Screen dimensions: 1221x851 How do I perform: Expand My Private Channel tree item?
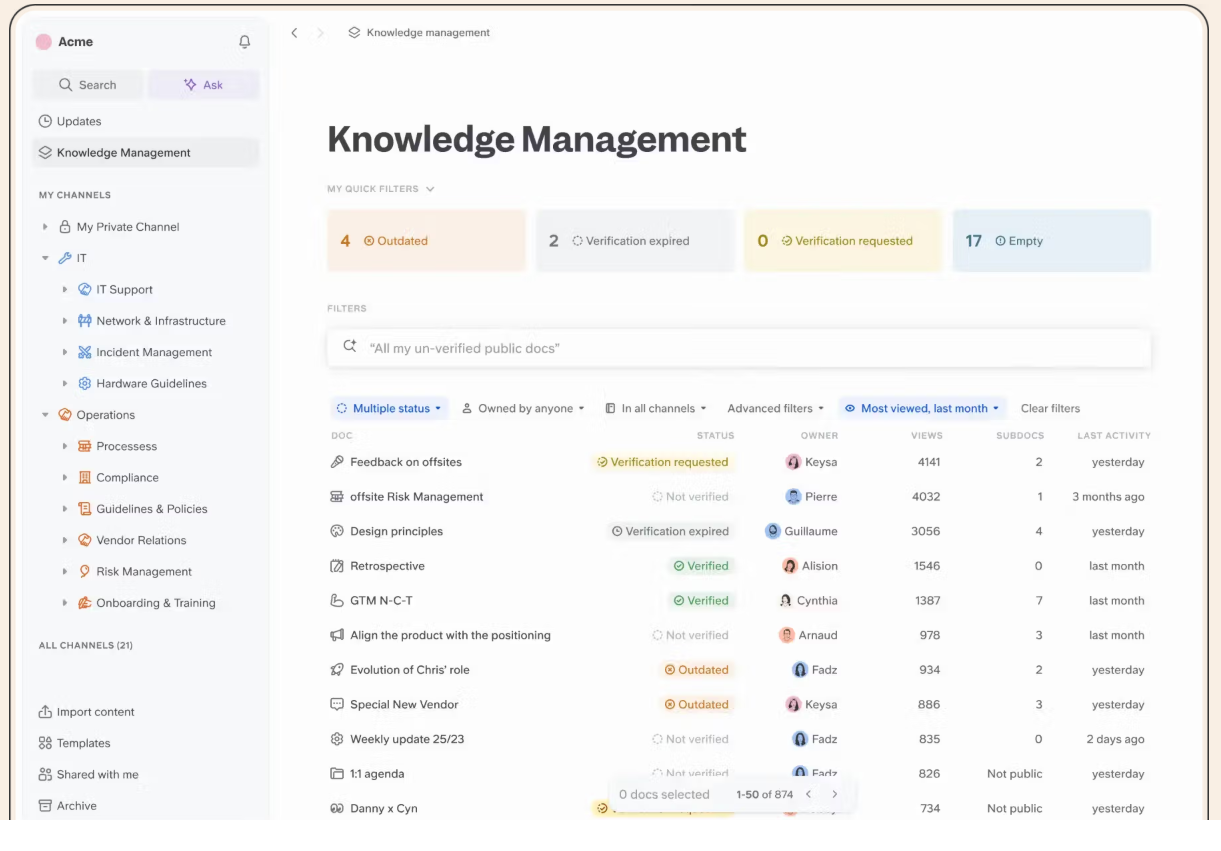45,227
